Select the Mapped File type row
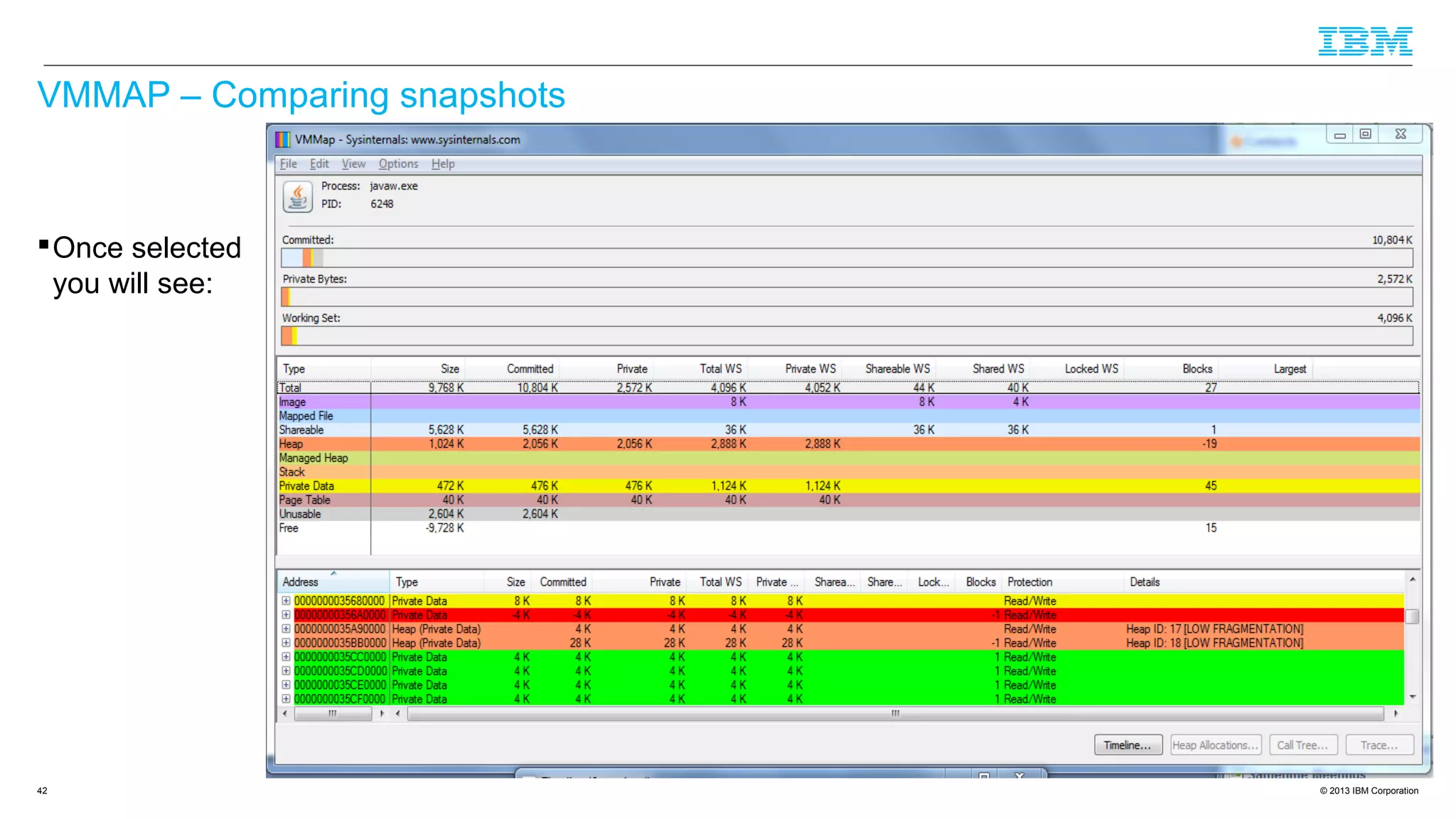 click(848, 416)
